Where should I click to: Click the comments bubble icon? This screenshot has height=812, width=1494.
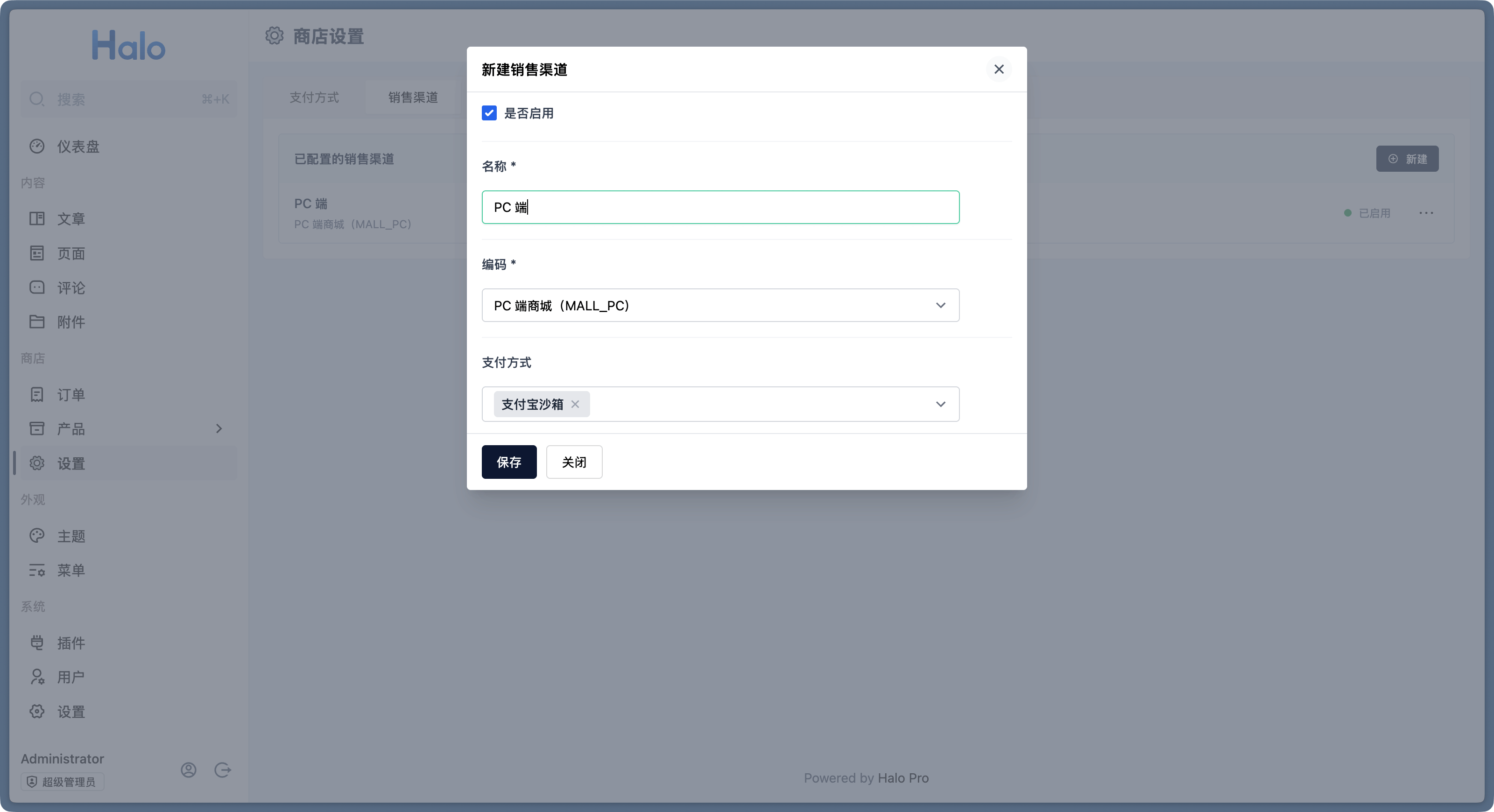[37, 287]
